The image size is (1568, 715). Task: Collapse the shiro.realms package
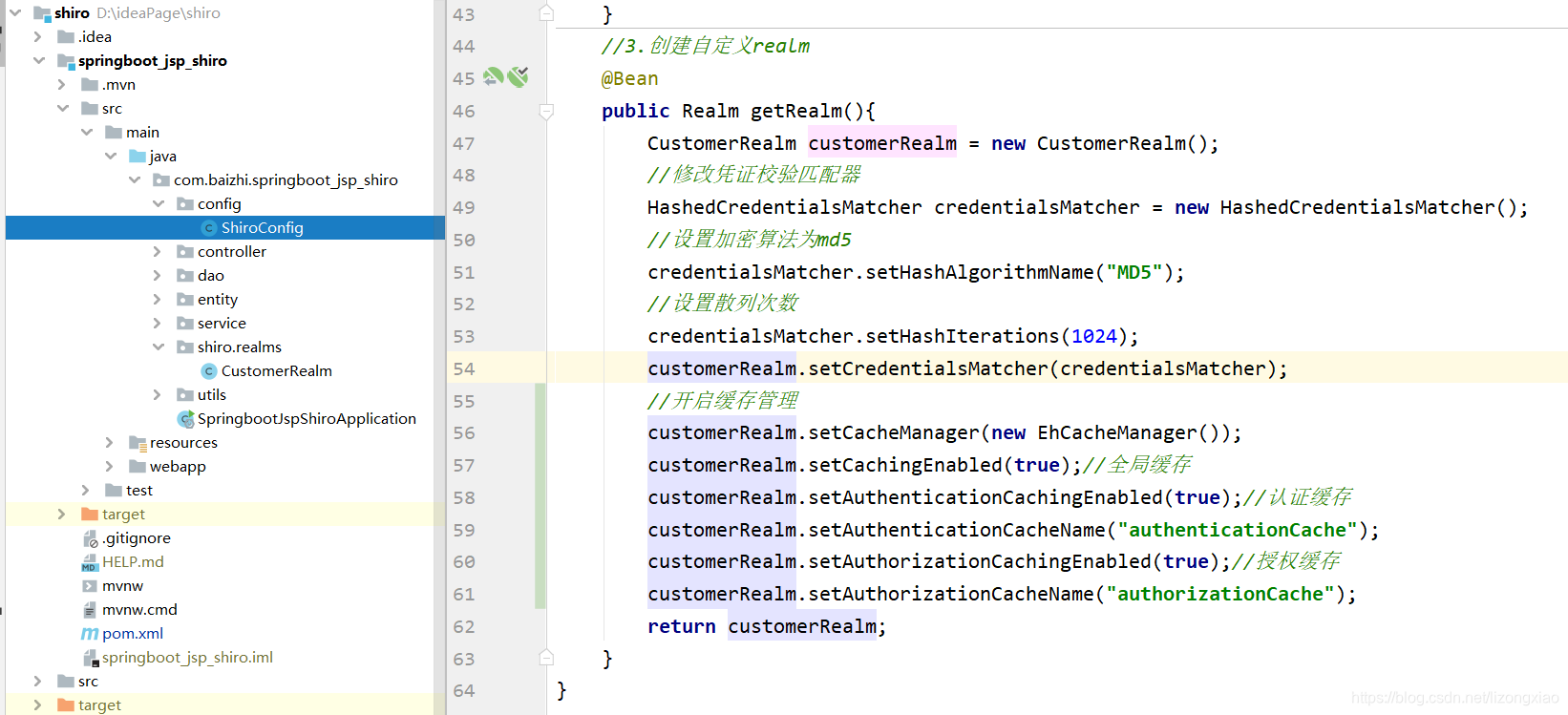(x=159, y=347)
